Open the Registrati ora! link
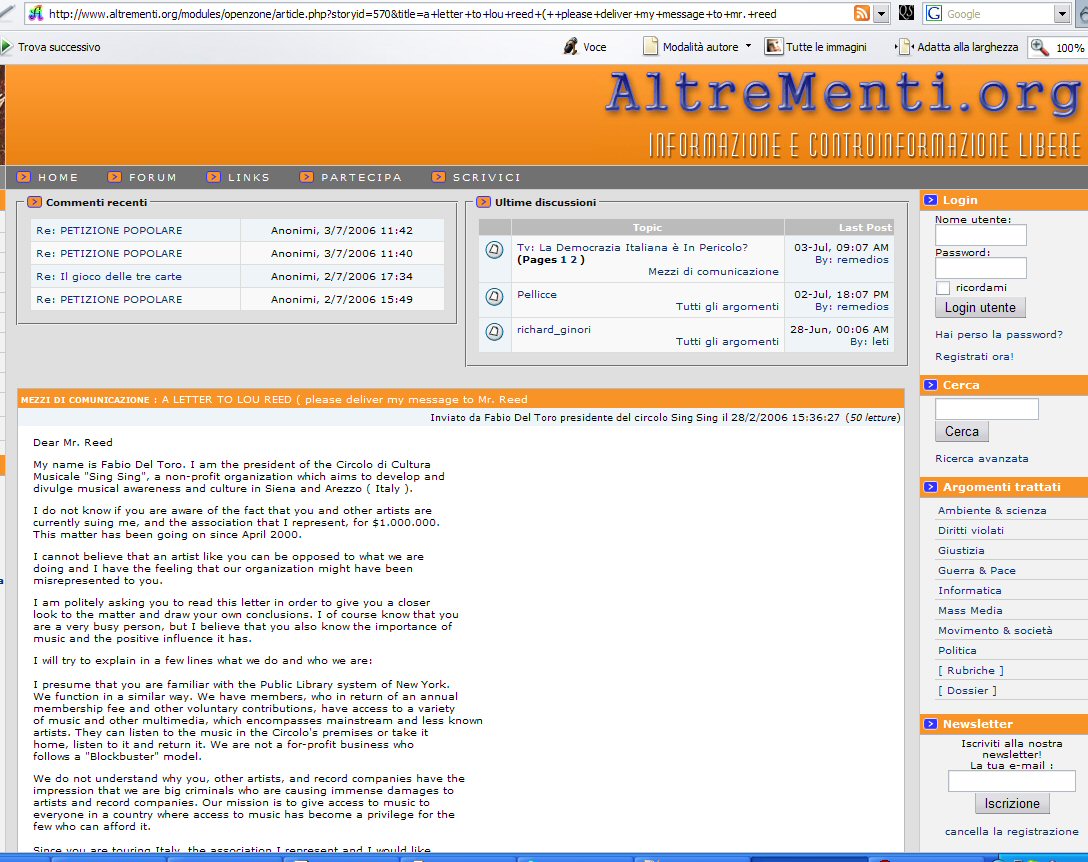The height and width of the screenshot is (862, 1088). coord(974,356)
